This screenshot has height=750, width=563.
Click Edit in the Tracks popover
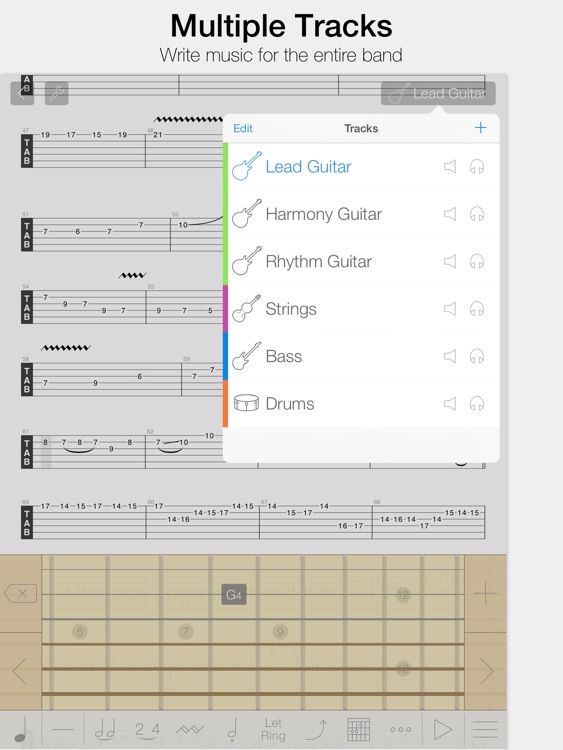(243, 128)
